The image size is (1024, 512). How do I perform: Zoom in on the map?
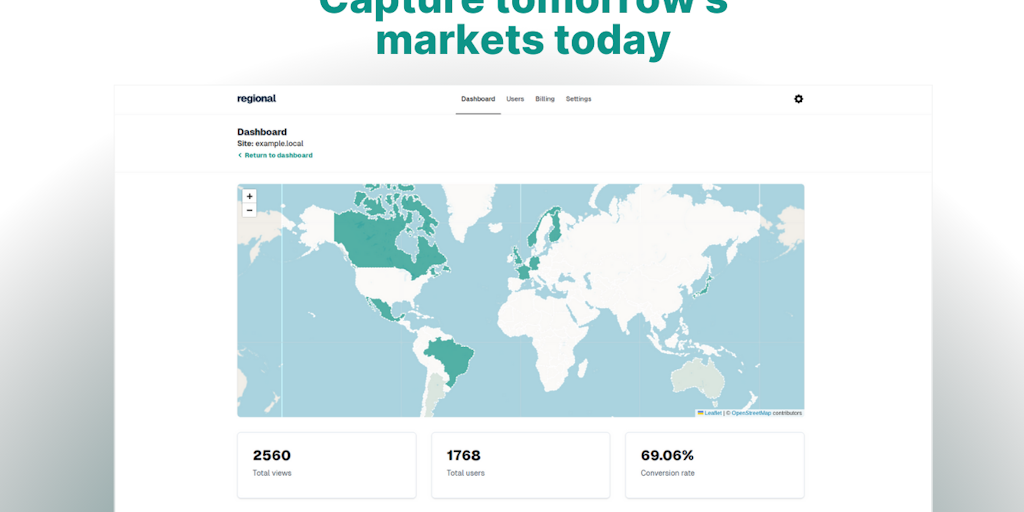point(249,196)
